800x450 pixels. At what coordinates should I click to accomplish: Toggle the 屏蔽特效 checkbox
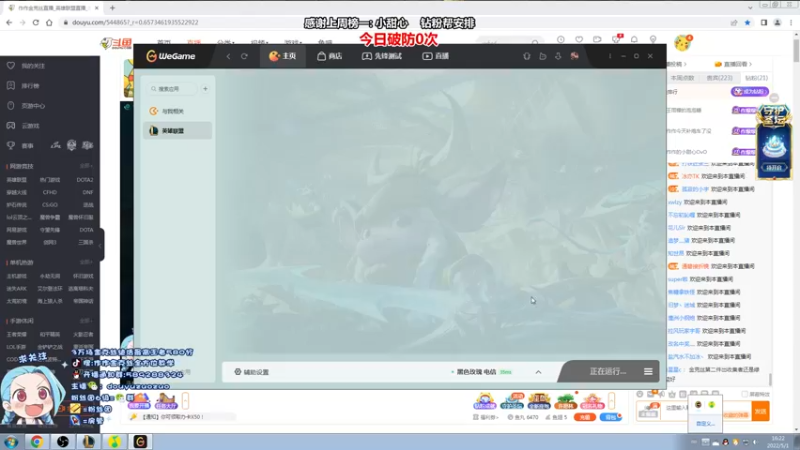pos(744,394)
